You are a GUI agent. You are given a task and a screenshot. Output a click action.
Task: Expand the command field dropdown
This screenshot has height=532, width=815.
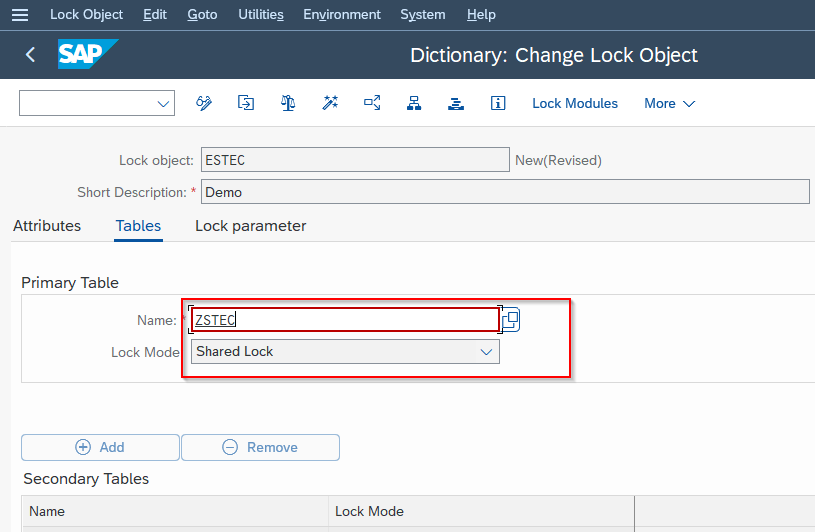click(x=163, y=103)
